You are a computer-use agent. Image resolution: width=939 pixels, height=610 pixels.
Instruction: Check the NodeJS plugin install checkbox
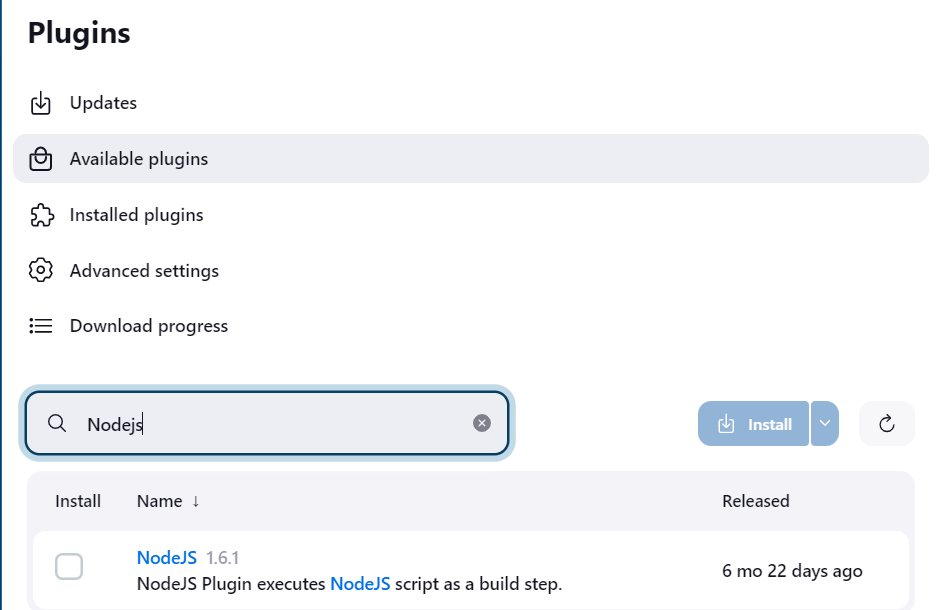click(69, 567)
